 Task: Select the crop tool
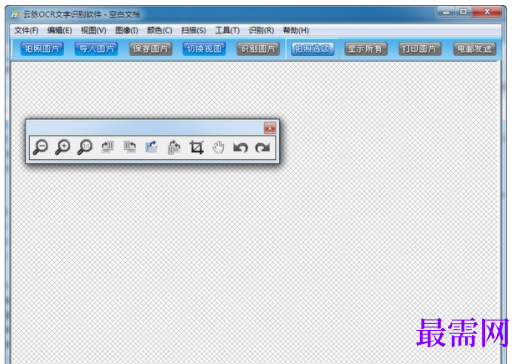pyautogui.click(x=197, y=147)
